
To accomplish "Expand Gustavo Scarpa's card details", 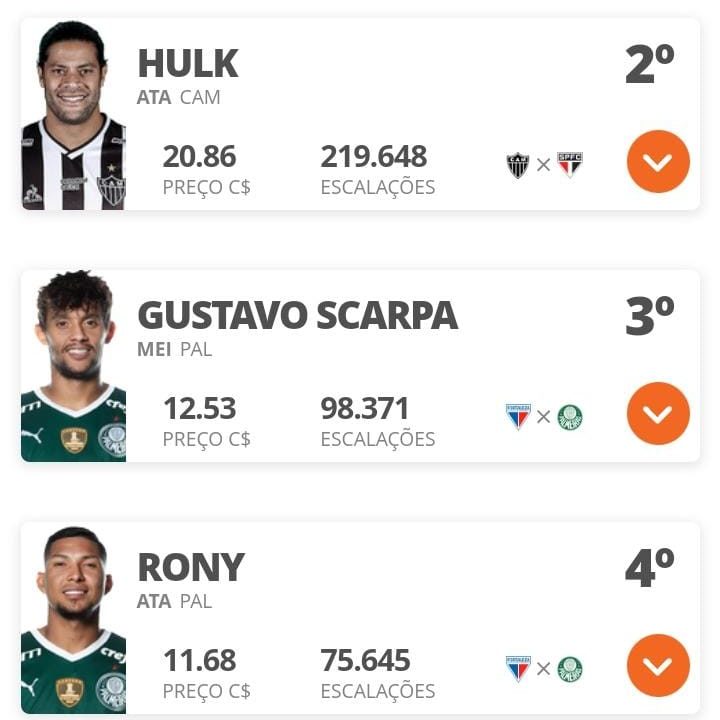I will pos(658,413).
